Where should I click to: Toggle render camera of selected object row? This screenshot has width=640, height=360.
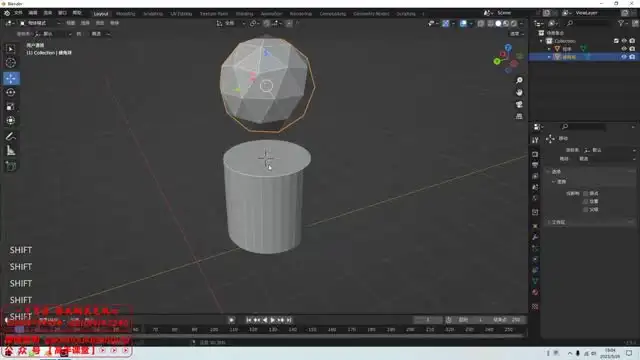(x=632, y=57)
